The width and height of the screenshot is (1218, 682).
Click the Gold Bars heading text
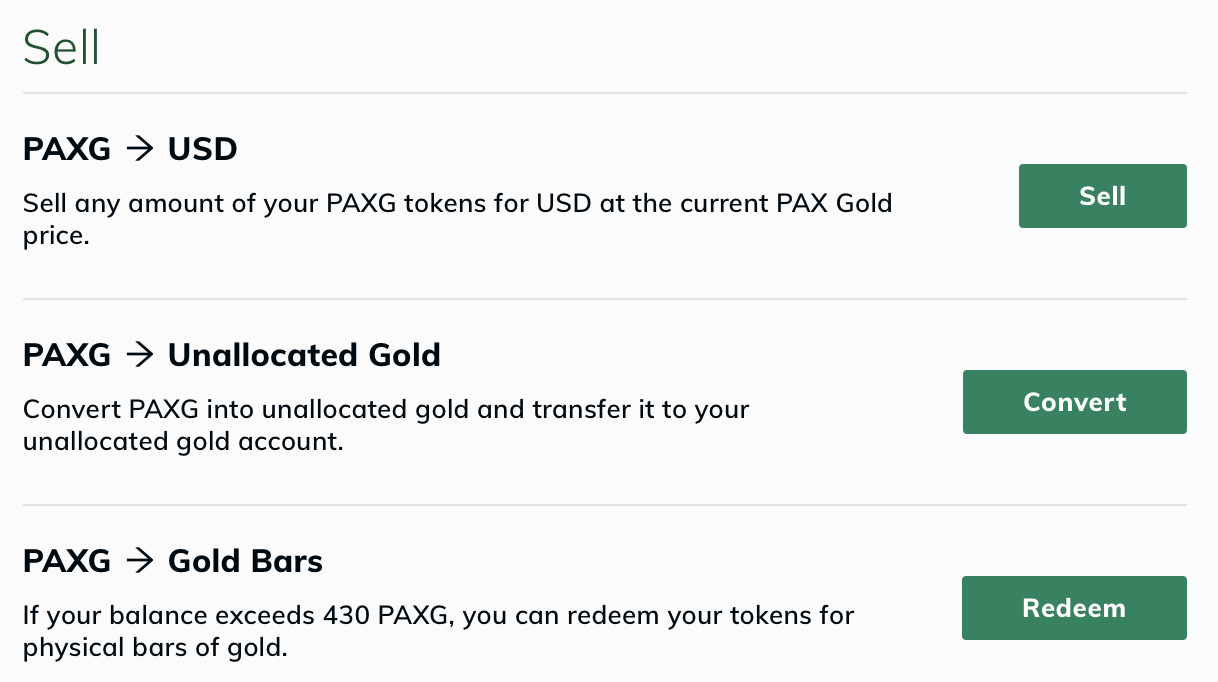(x=245, y=561)
